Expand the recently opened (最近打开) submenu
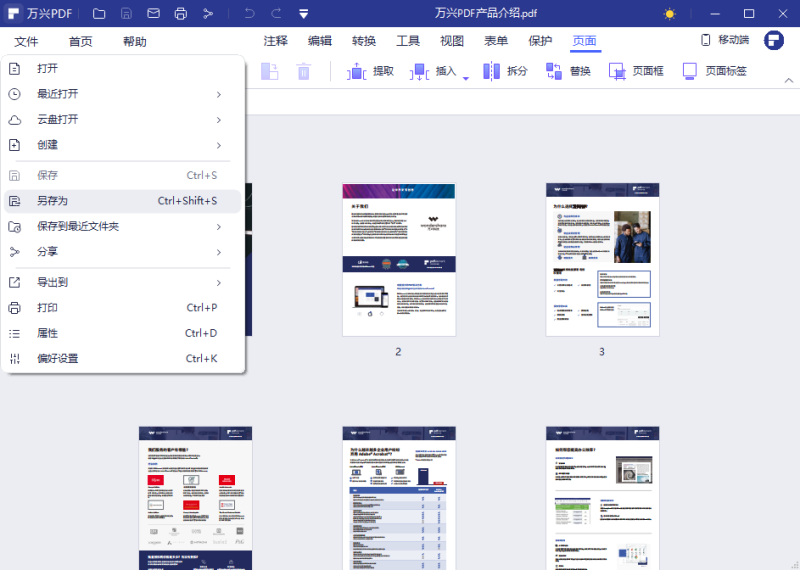The height and width of the screenshot is (570, 800). tap(218, 94)
